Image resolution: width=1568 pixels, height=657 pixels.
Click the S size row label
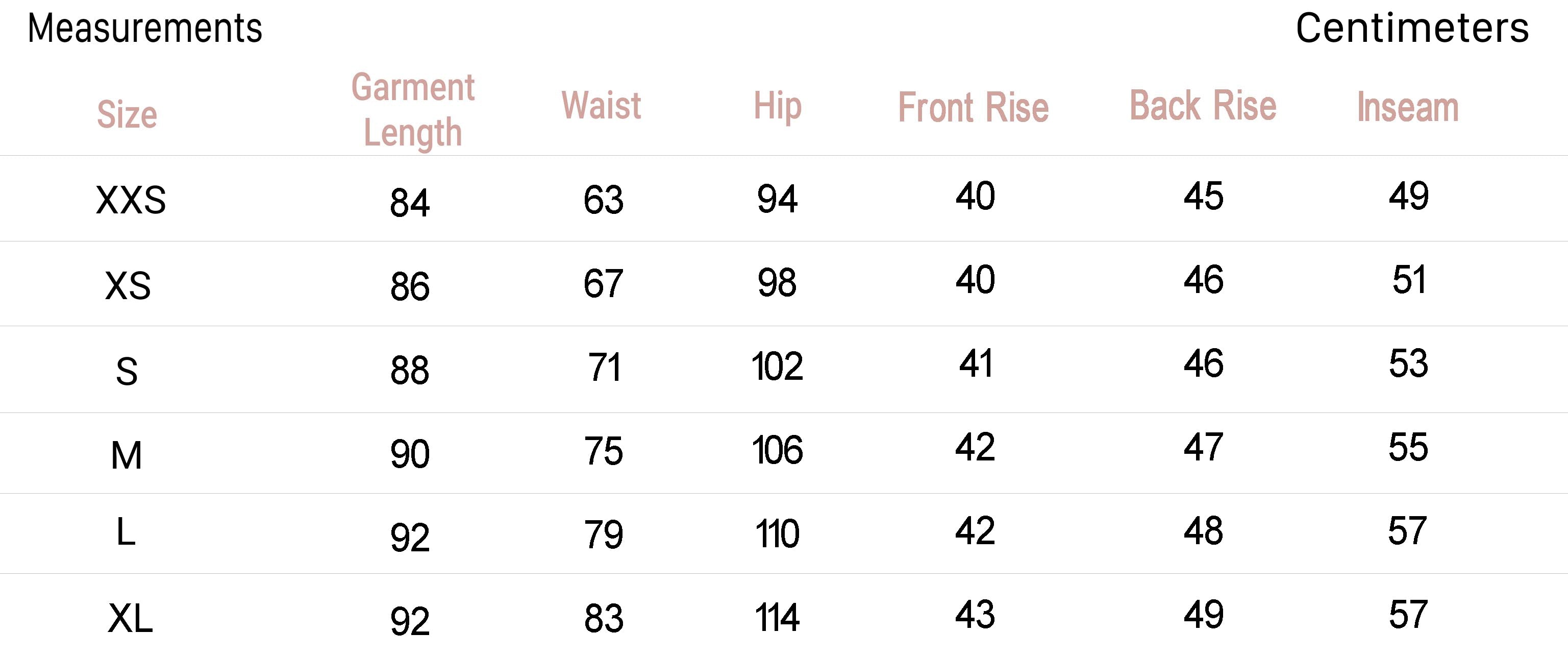(127, 371)
